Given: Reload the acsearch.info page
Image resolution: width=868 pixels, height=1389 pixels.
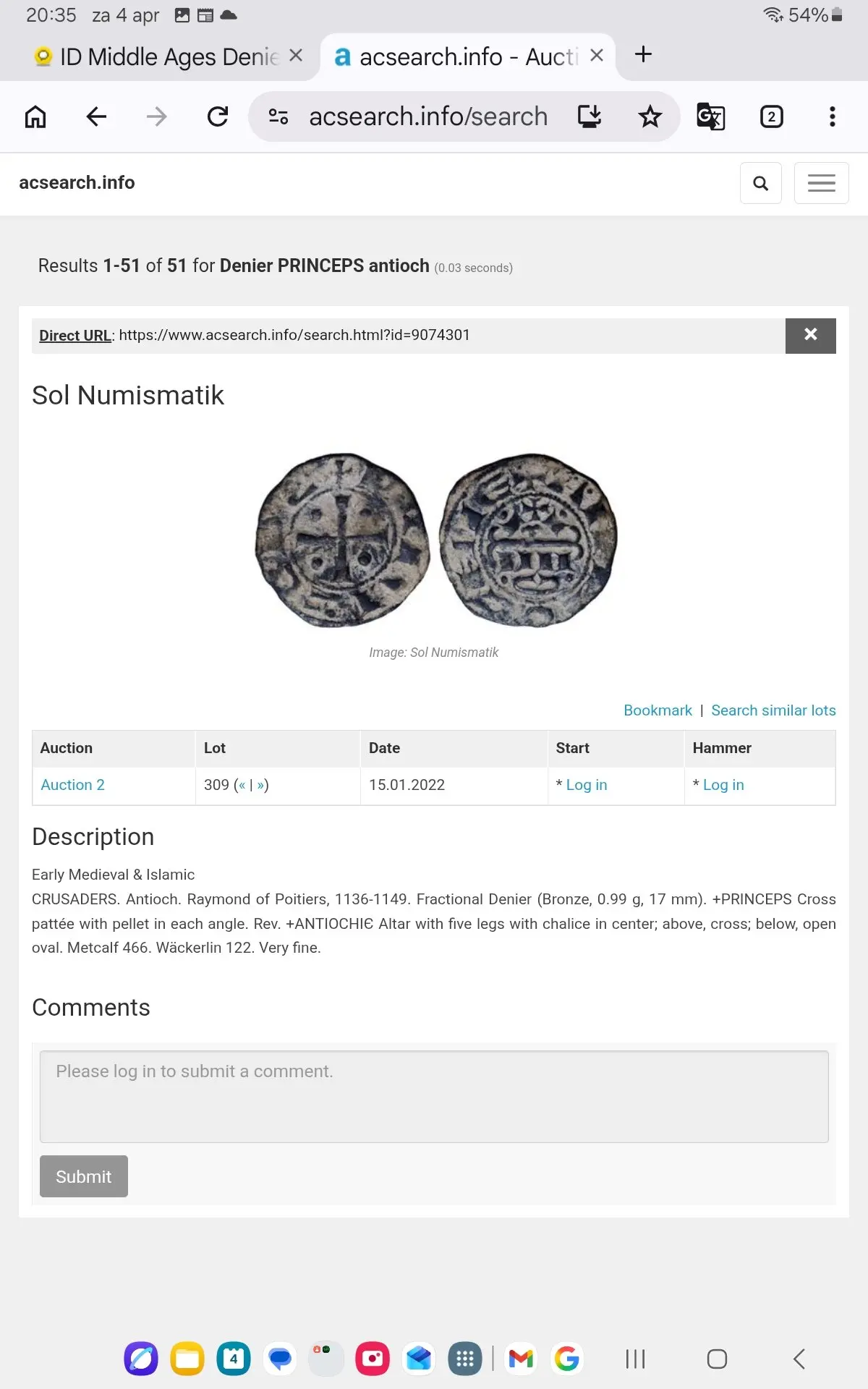Looking at the screenshot, I should (x=217, y=116).
